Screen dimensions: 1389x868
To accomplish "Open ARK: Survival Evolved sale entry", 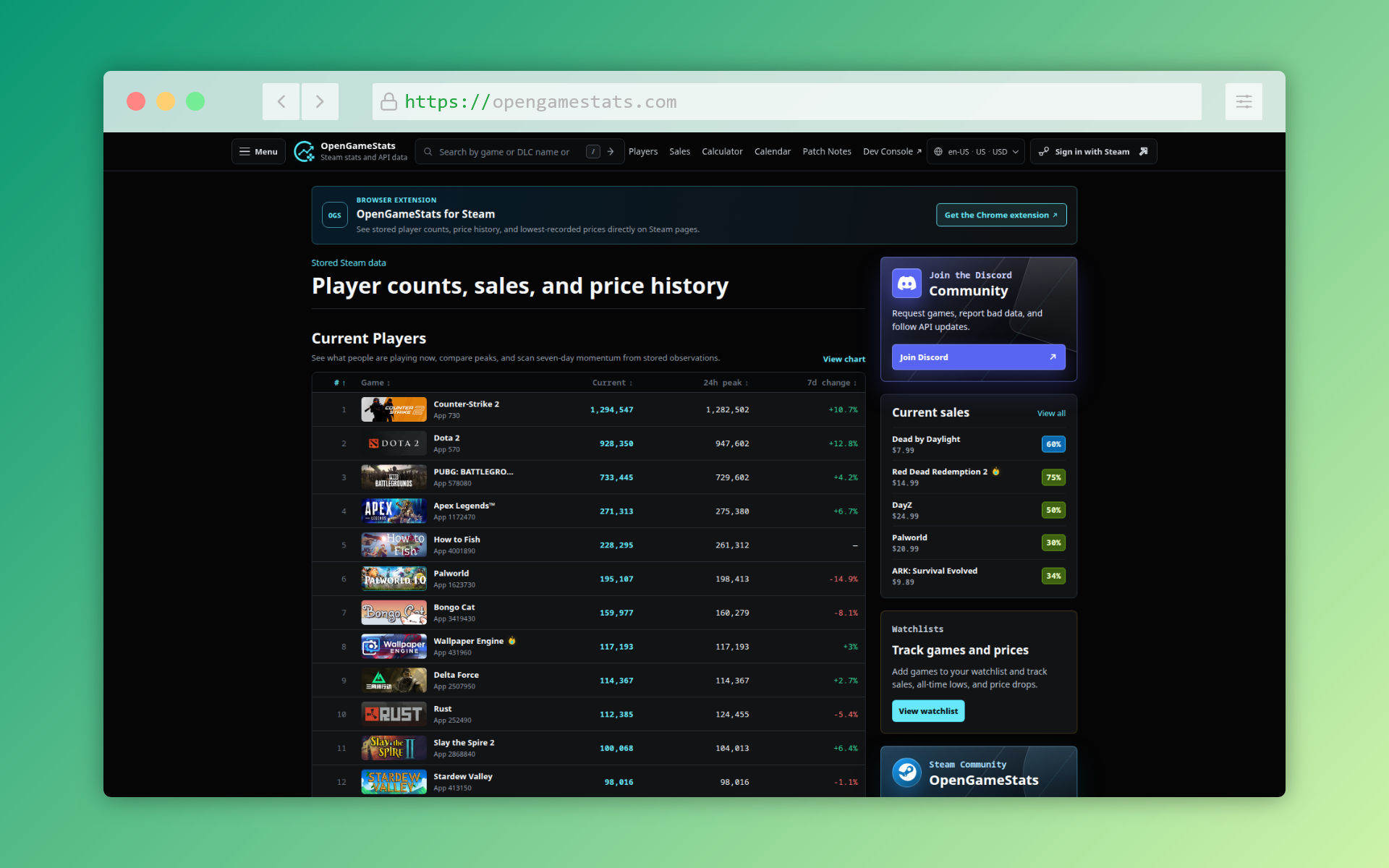I will click(x=978, y=576).
